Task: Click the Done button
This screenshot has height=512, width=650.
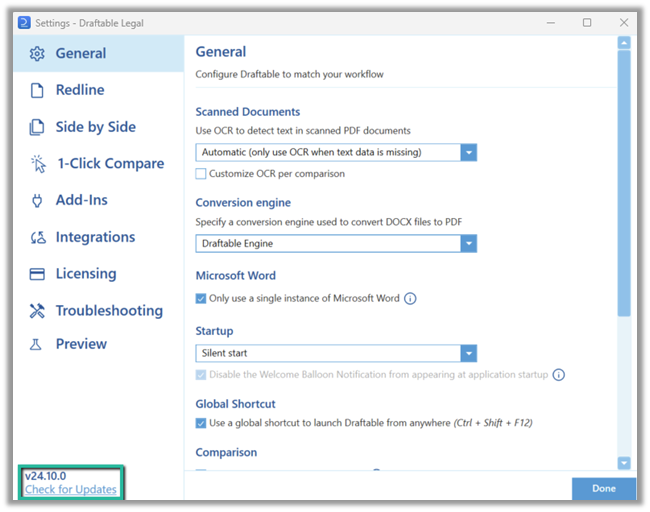Action: [604, 489]
